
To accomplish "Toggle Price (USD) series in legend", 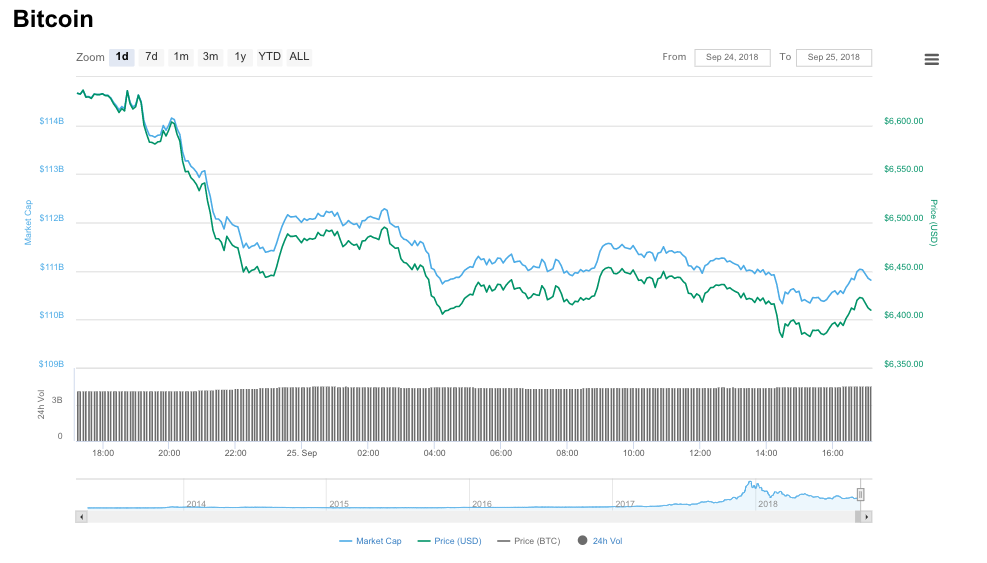I will click(449, 541).
